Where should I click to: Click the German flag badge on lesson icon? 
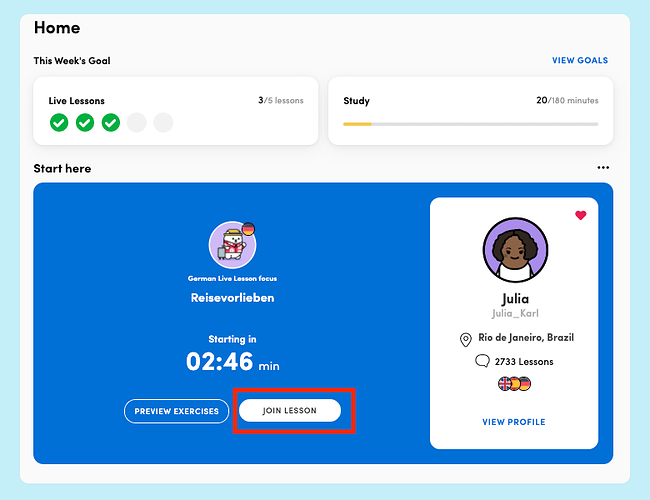248,229
